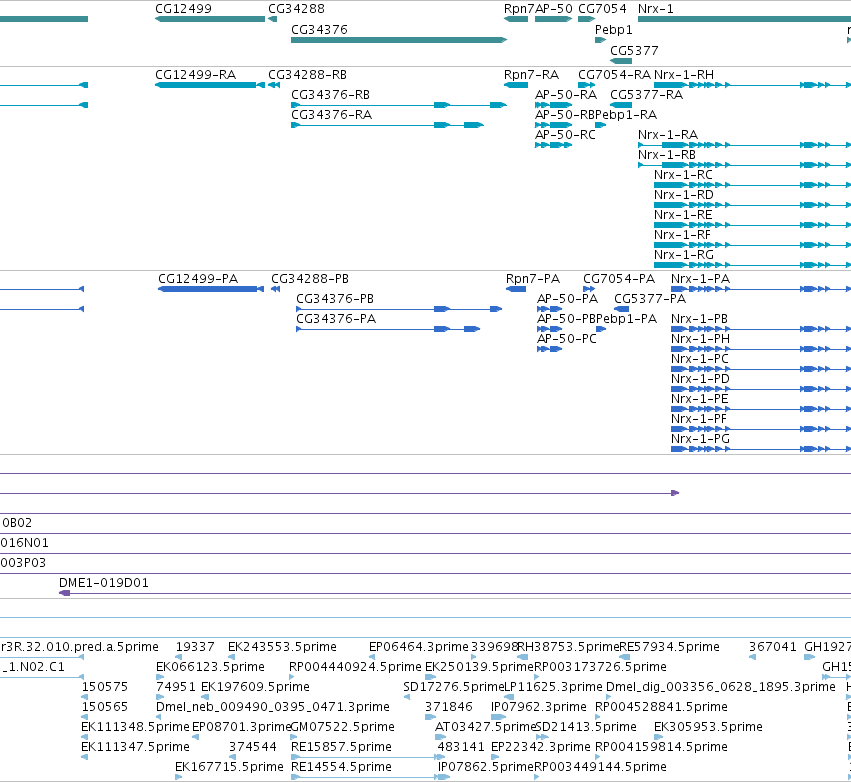Select the RH38753.5prime feature
The height and width of the screenshot is (782, 851).
pos(568,647)
